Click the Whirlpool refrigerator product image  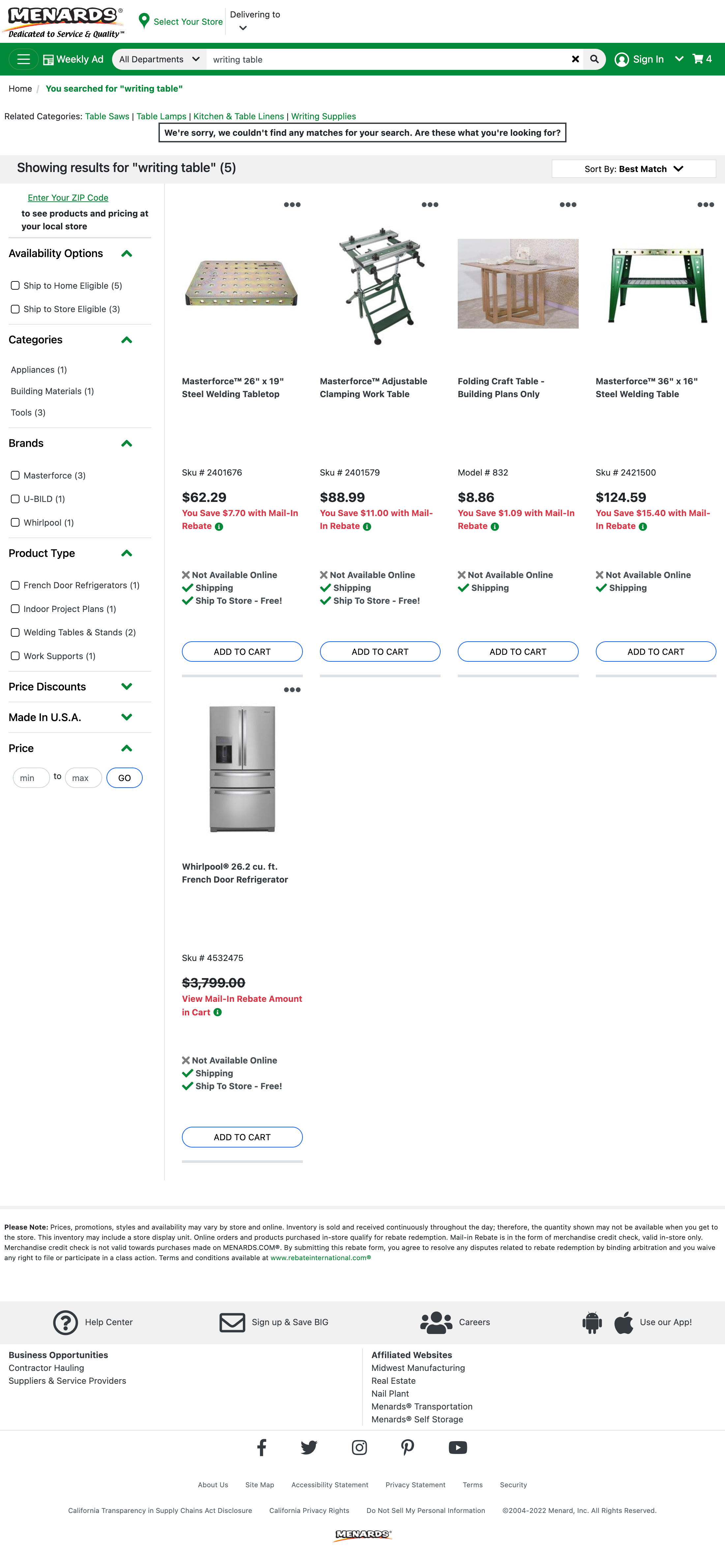point(242,770)
